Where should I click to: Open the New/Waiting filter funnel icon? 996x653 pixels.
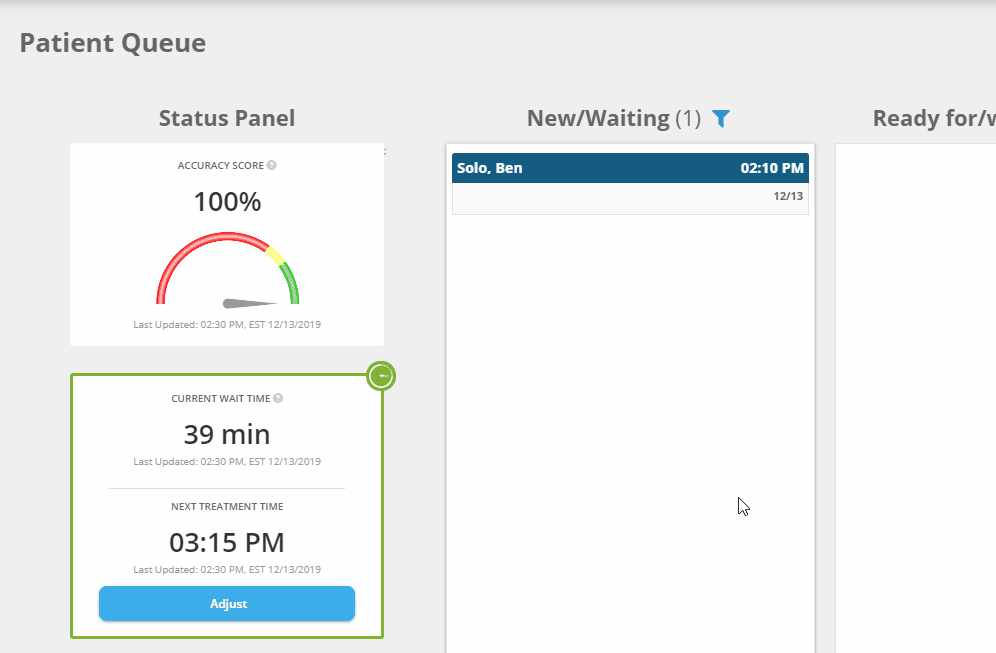[x=721, y=119]
